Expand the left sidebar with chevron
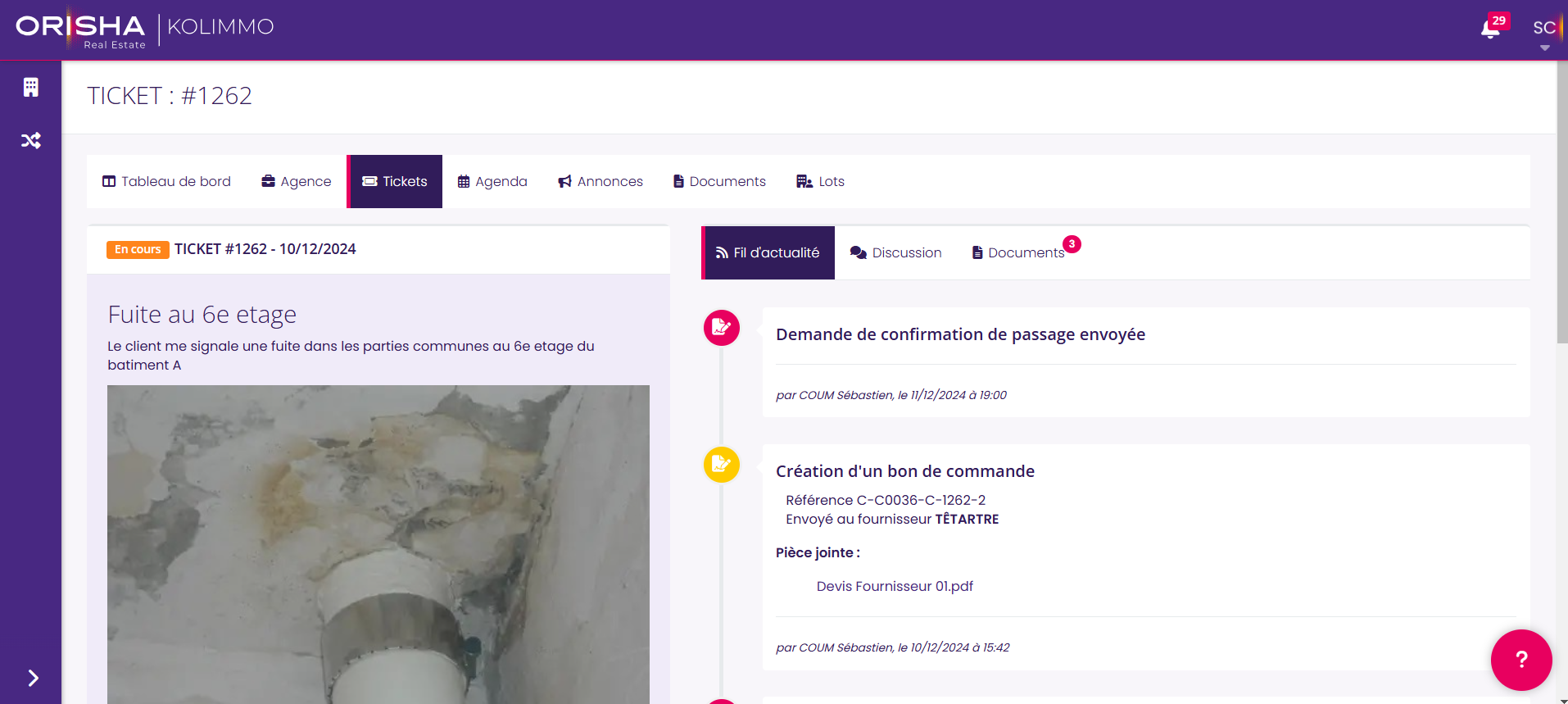The height and width of the screenshot is (704, 1568). [x=33, y=678]
